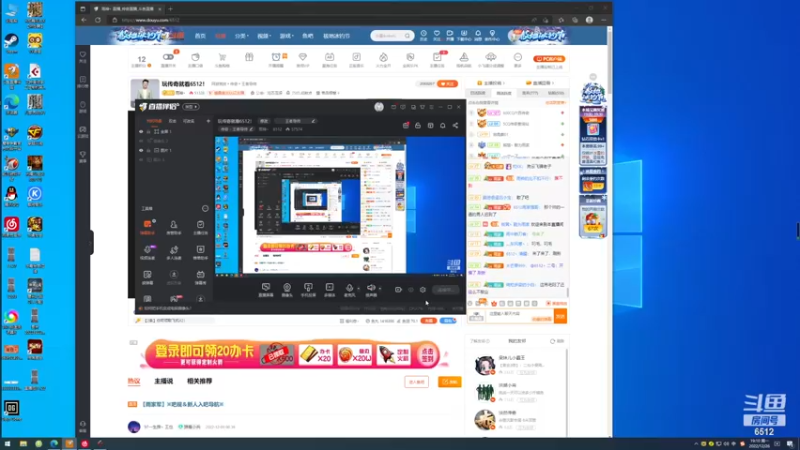
Task: Open the pinned 周家军 forum post link
Action: point(182,404)
